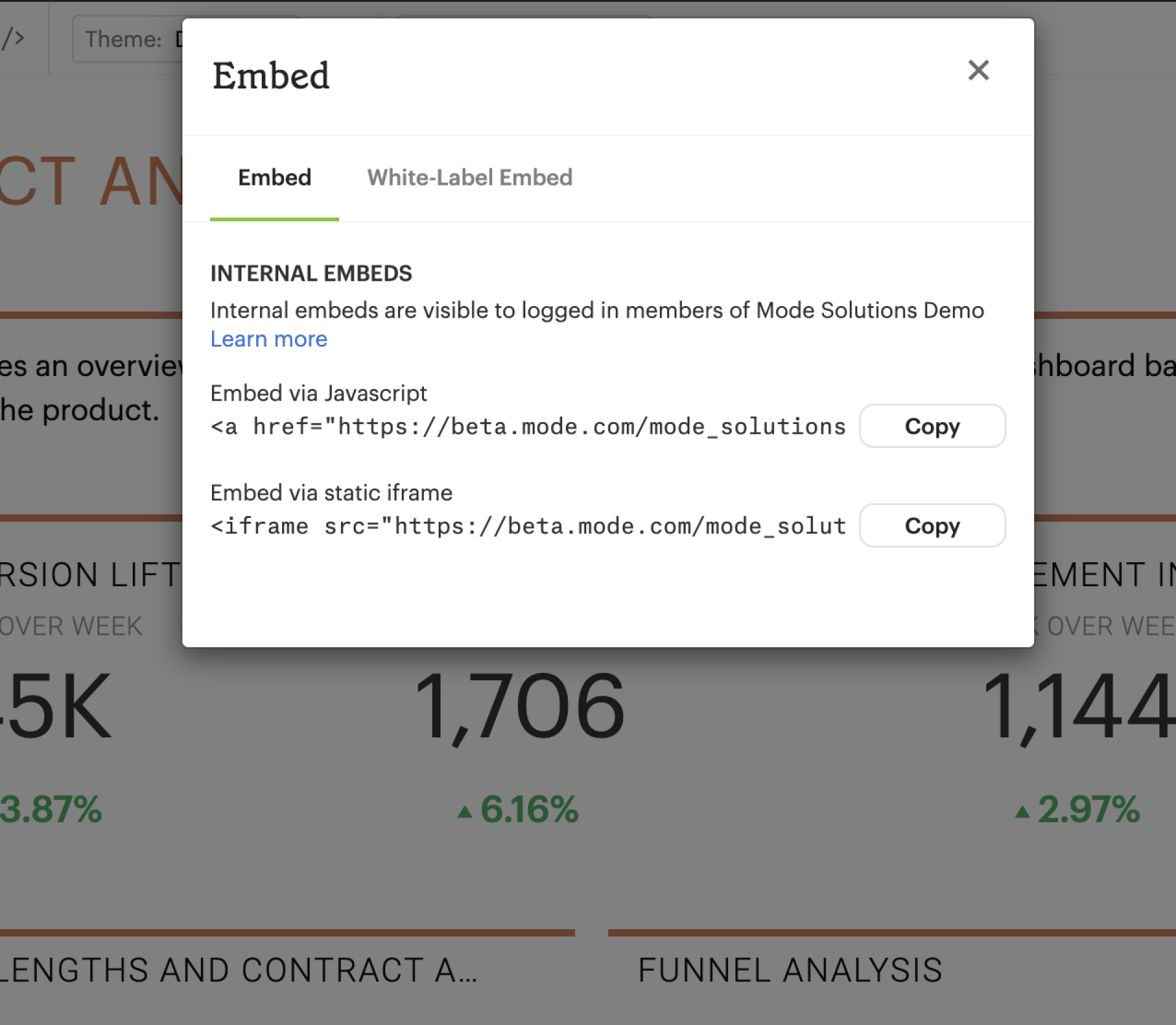Click the code brackets icon at top left
1176x1025 pixels.
coord(12,38)
